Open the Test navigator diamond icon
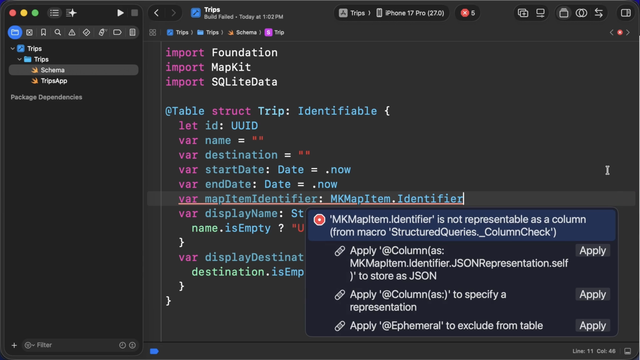 [87, 32]
